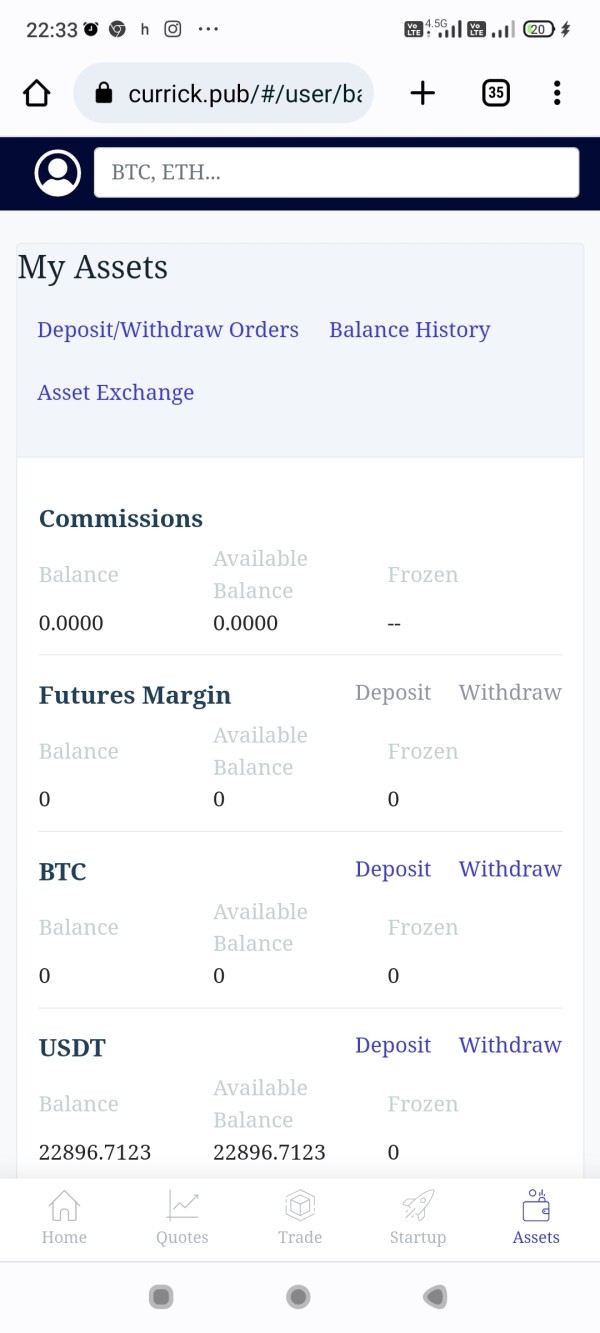Click Deposit for BTC
600x1333 pixels.
point(393,869)
